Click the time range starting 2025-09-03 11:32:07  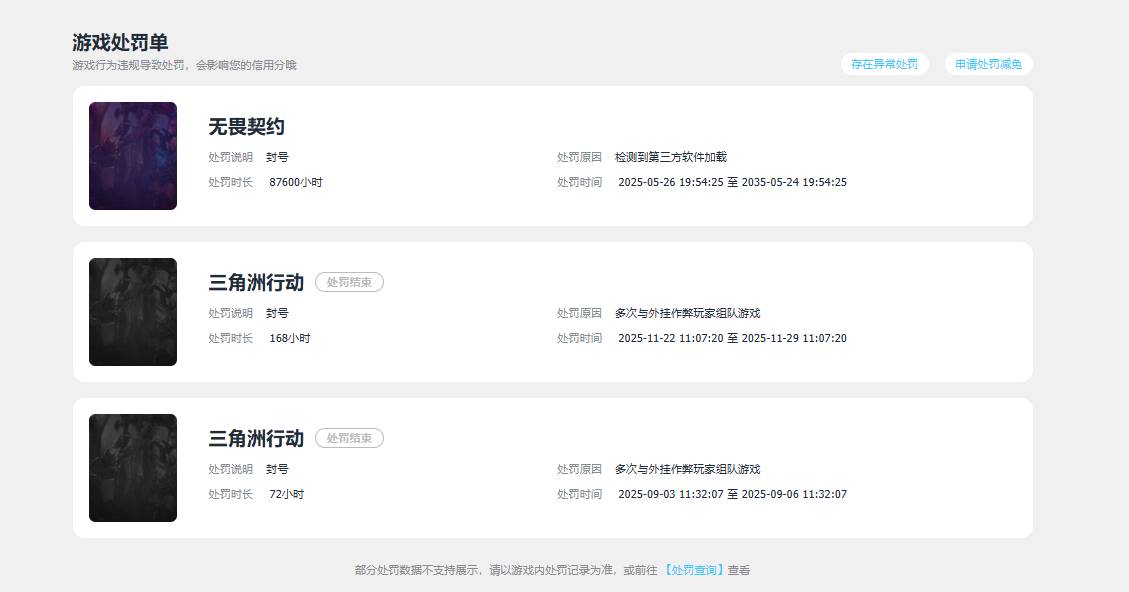pos(732,494)
